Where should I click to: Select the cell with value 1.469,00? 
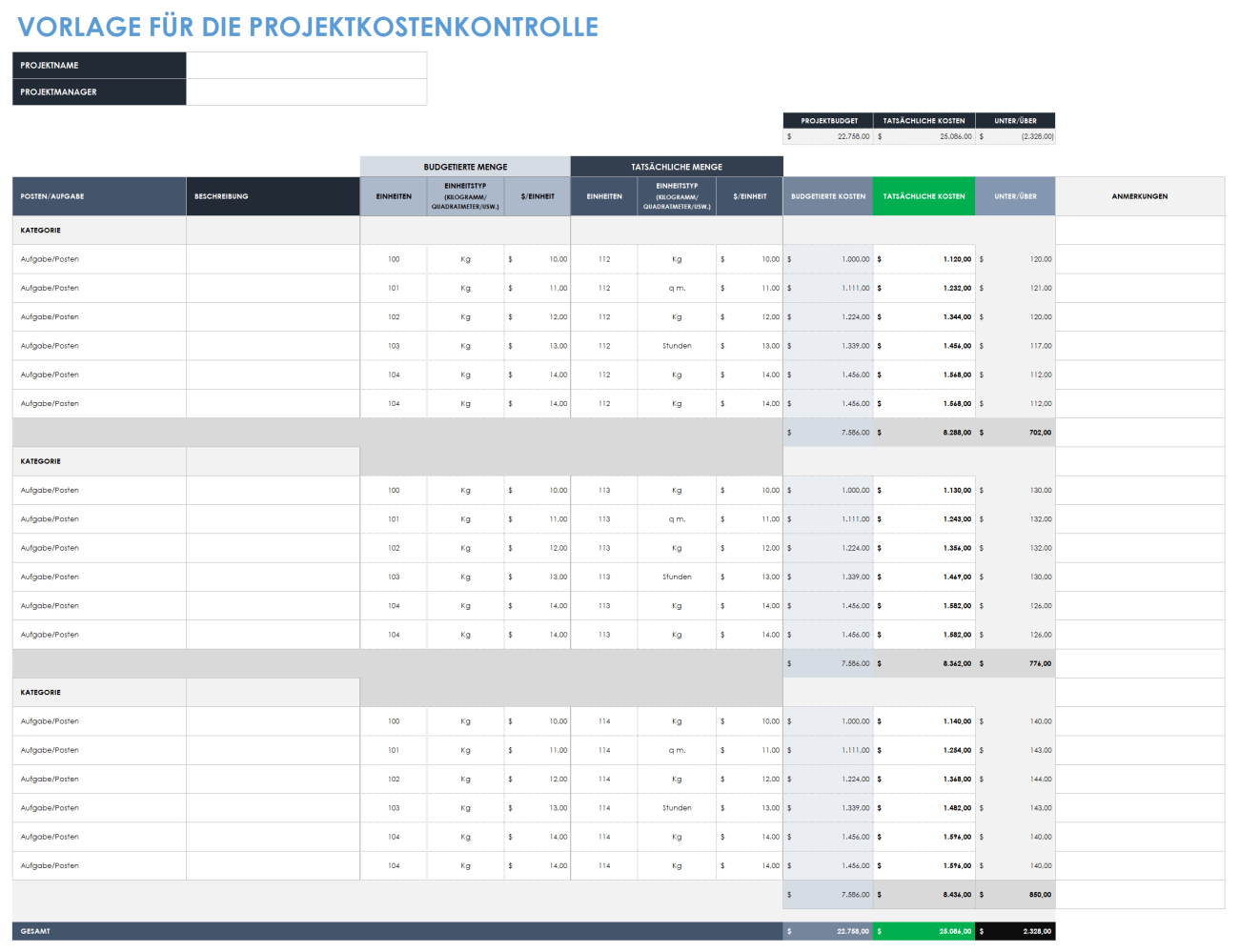click(924, 577)
